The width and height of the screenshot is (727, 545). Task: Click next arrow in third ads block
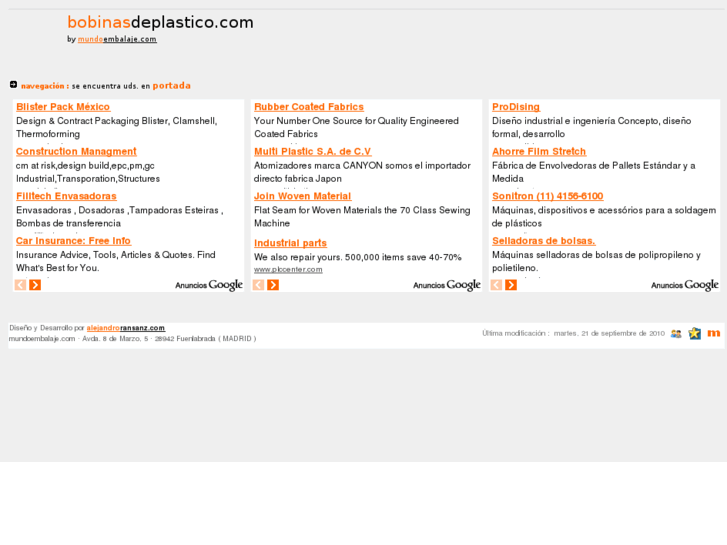tap(511, 285)
